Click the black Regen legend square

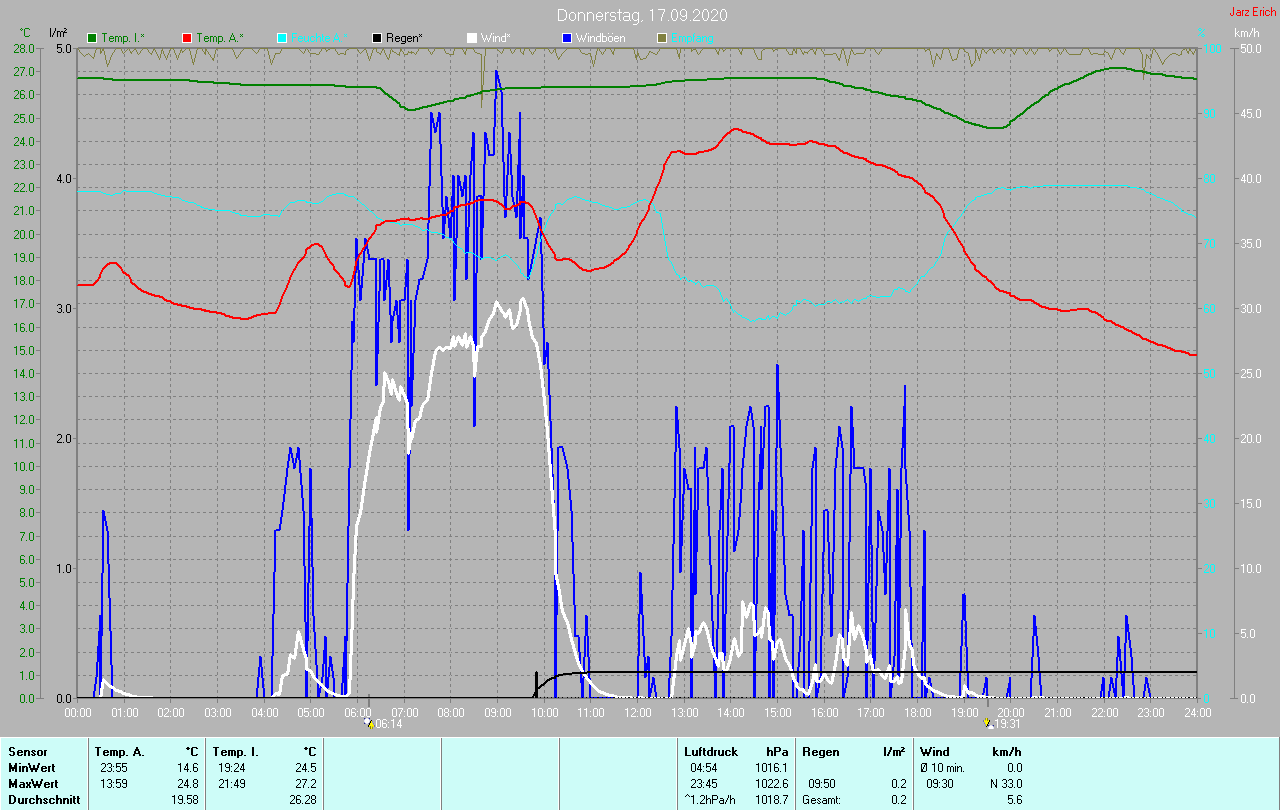click(377, 38)
